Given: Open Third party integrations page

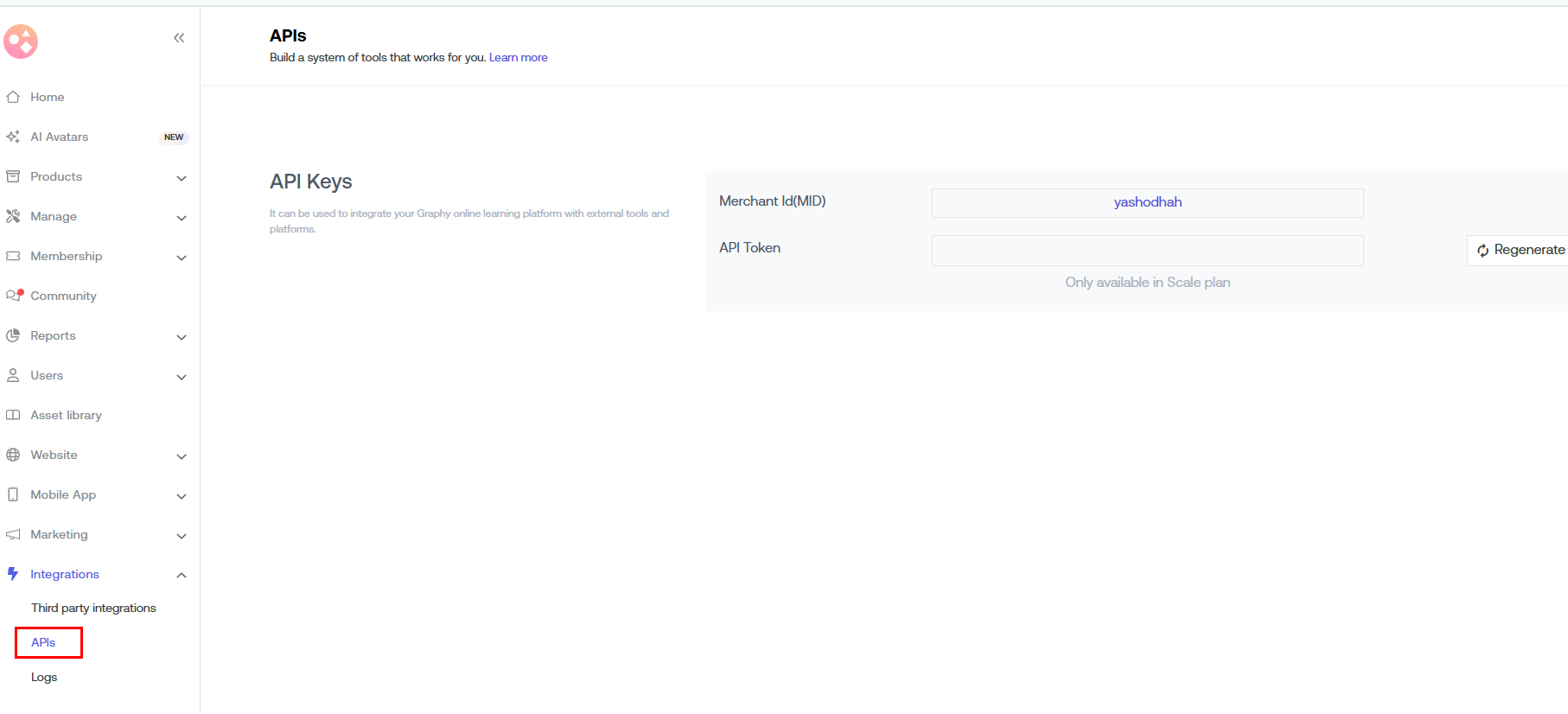Looking at the screenshot, I should (x=93, y=608).
